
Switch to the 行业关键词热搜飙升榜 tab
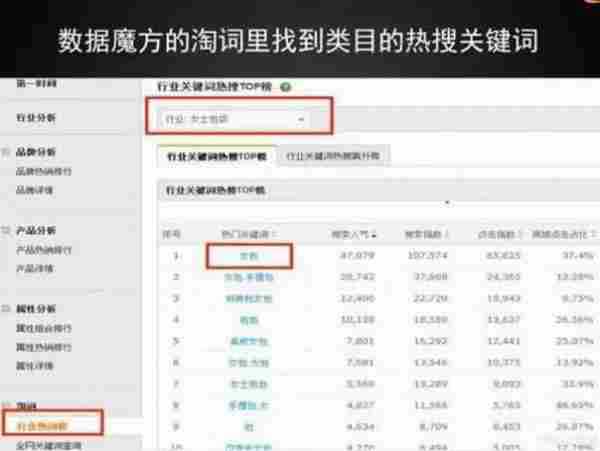[333, 156]
